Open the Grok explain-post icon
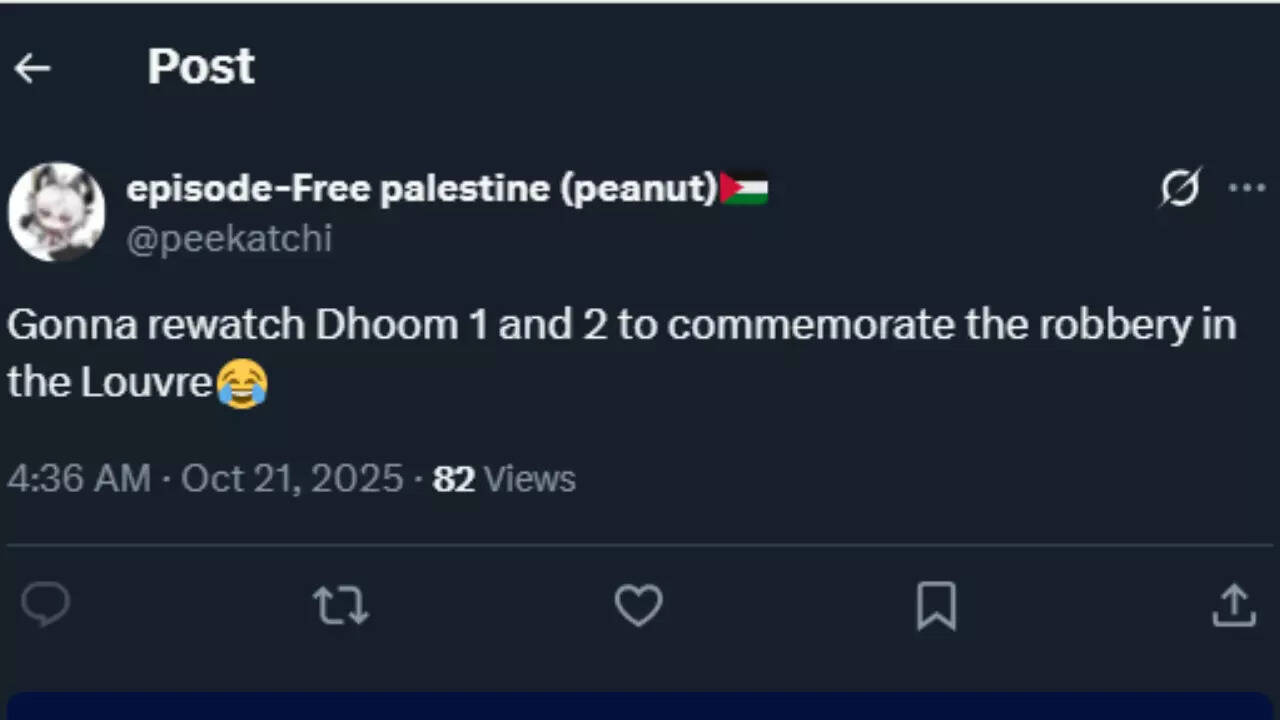 tap(1180, 187)
